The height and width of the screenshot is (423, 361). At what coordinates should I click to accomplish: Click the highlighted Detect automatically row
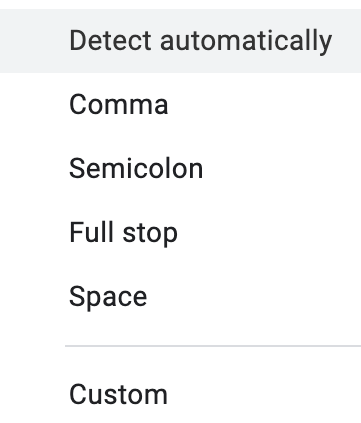pos(180,41)
